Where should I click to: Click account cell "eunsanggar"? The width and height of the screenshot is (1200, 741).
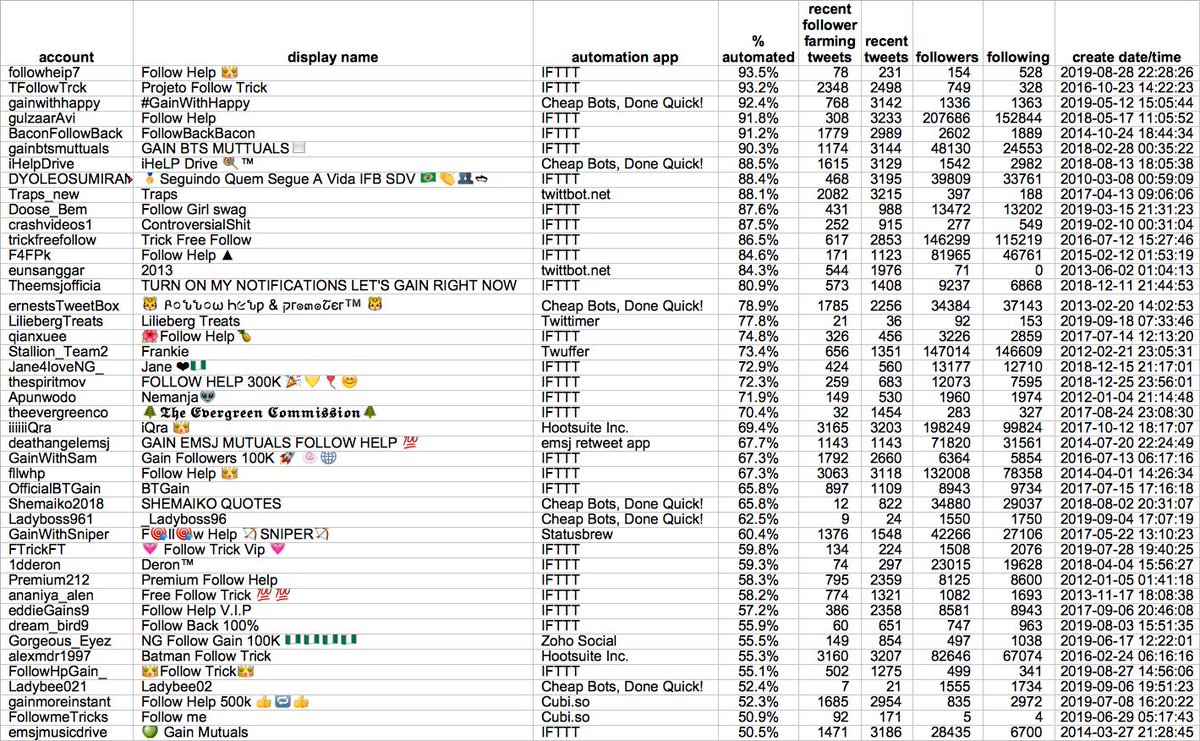tap(44, 270)
